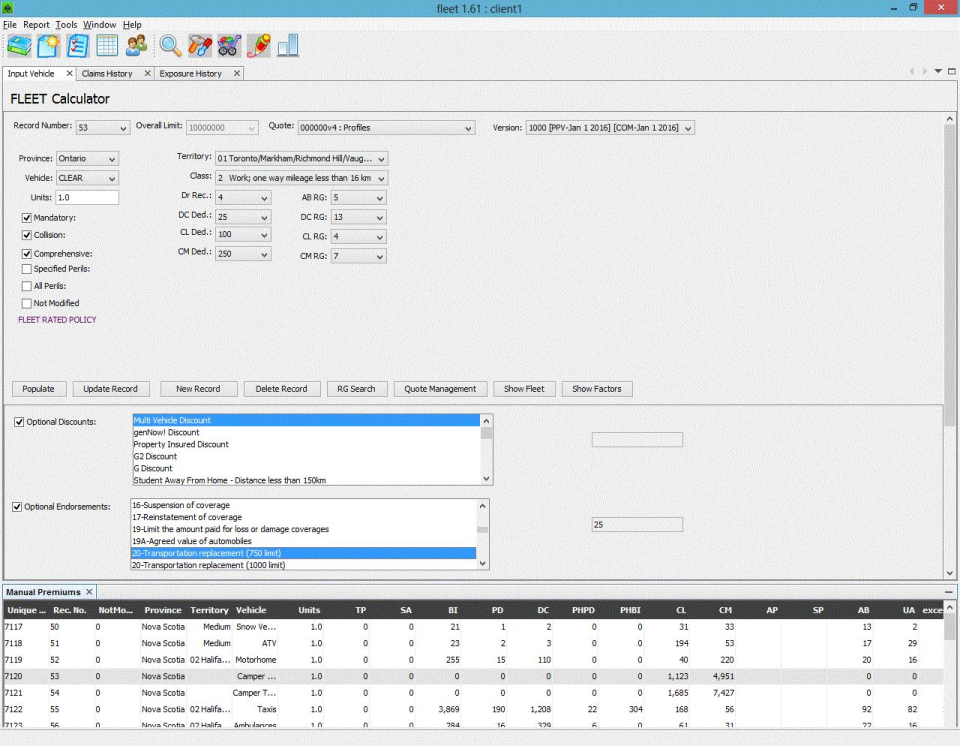Click the editor tab list down arrow

pos(938,72)
